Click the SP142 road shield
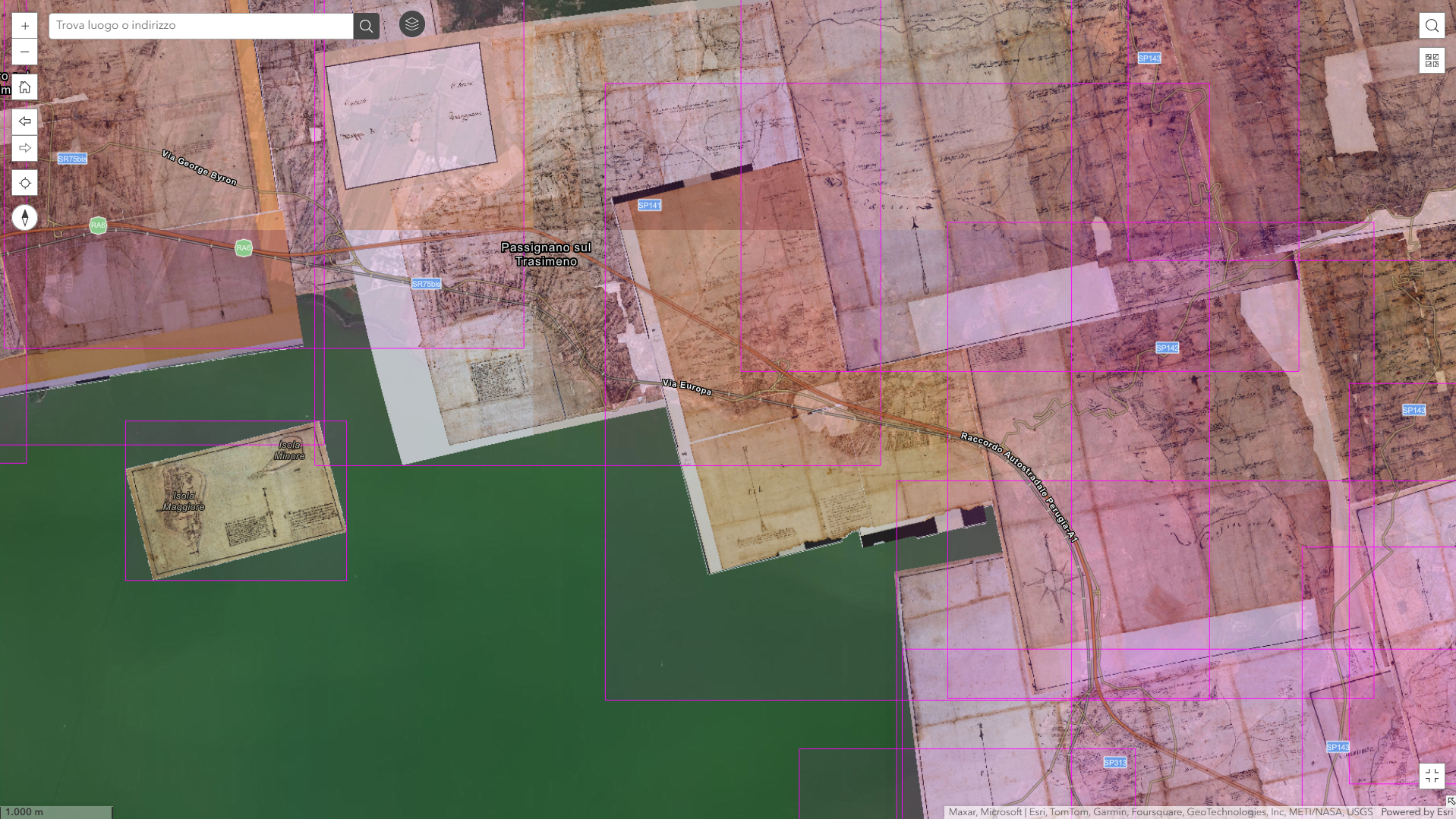The image size is (1456, 819). pyautogui.click(x=1167, y=348)
